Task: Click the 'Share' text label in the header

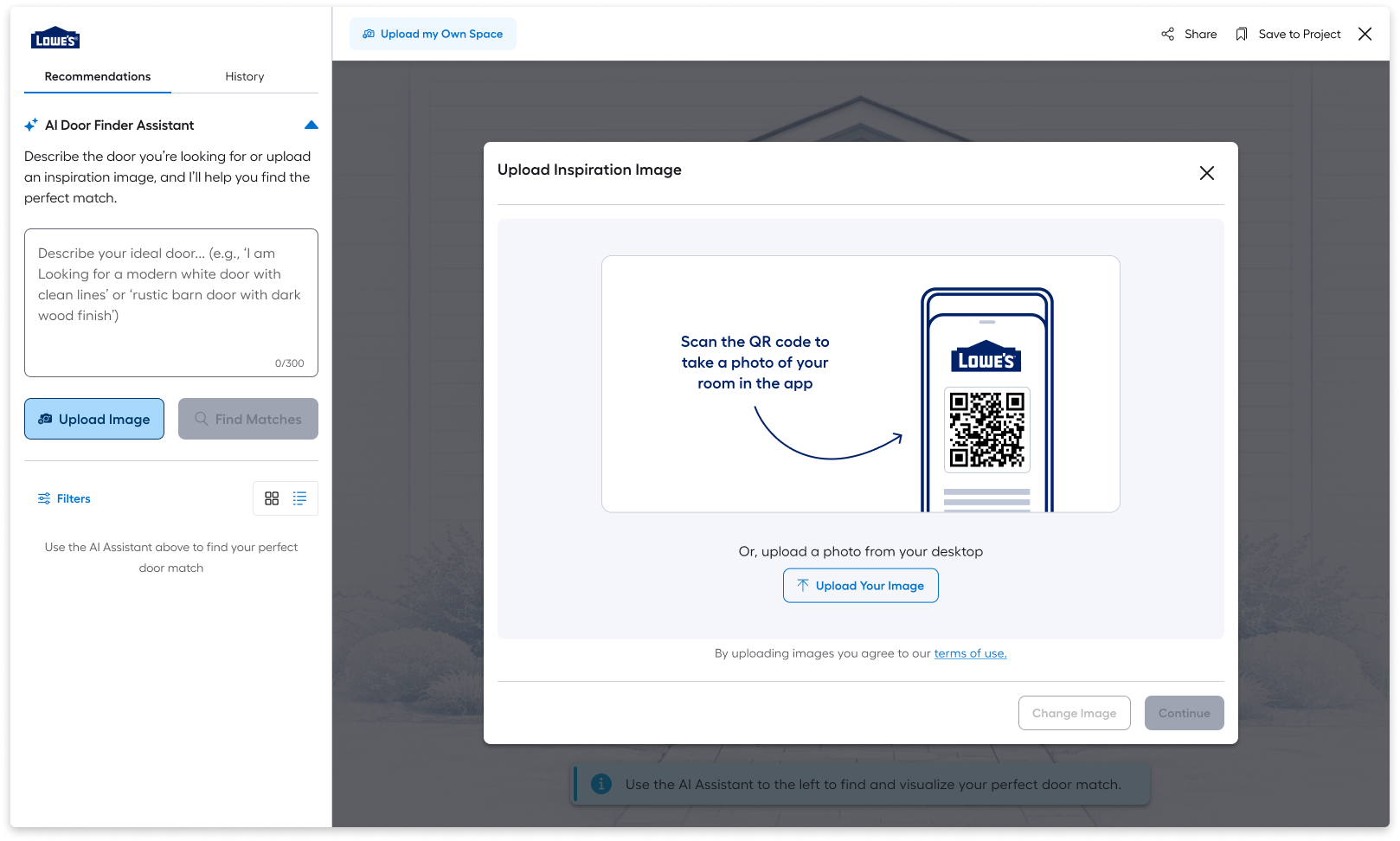Action: [1200, 34]
